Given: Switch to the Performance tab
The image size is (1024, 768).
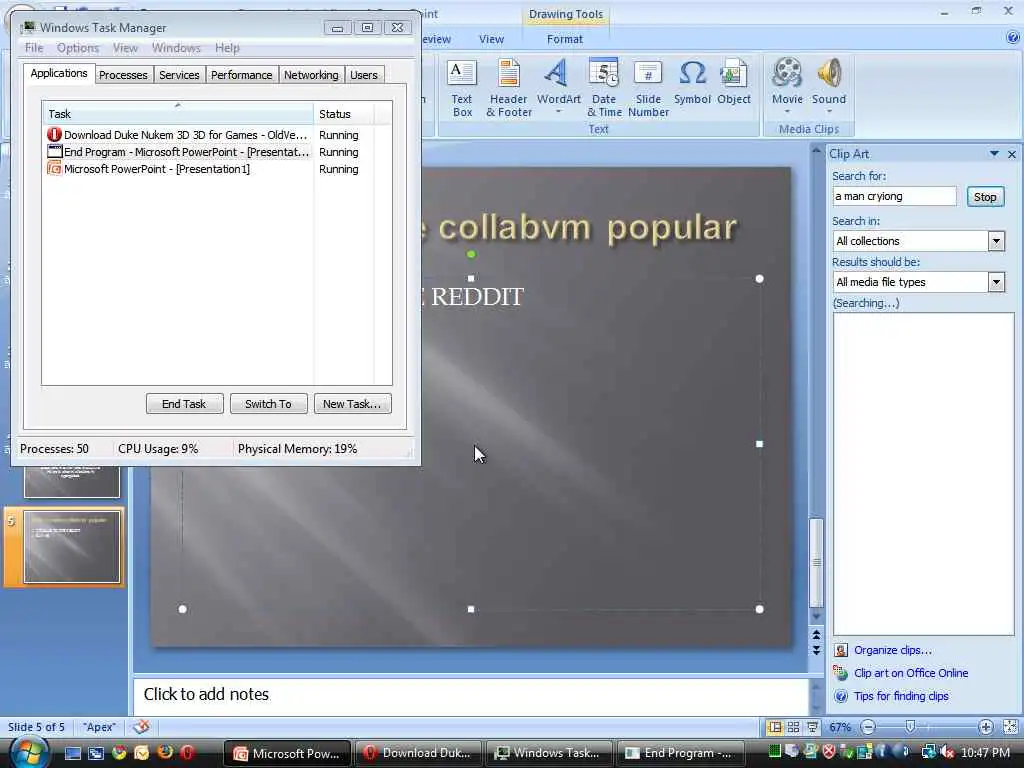Looking at the screenshot, I should [x=242, y=75].
